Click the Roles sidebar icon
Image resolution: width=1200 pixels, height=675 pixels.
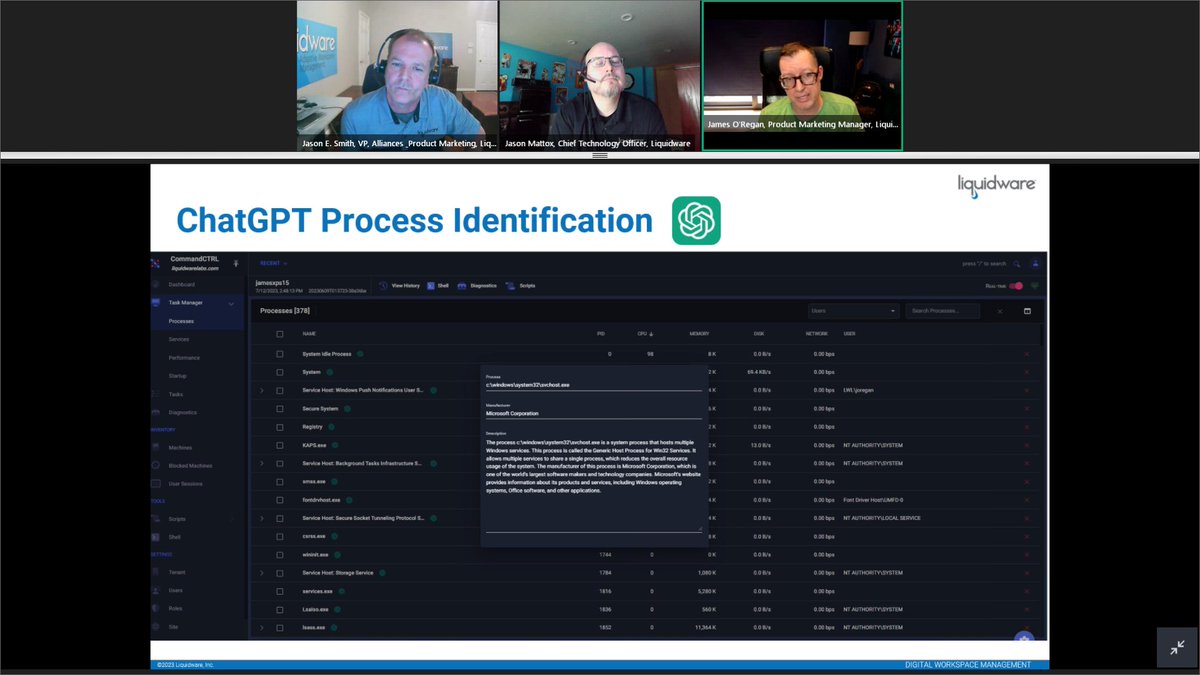(156, 608)
